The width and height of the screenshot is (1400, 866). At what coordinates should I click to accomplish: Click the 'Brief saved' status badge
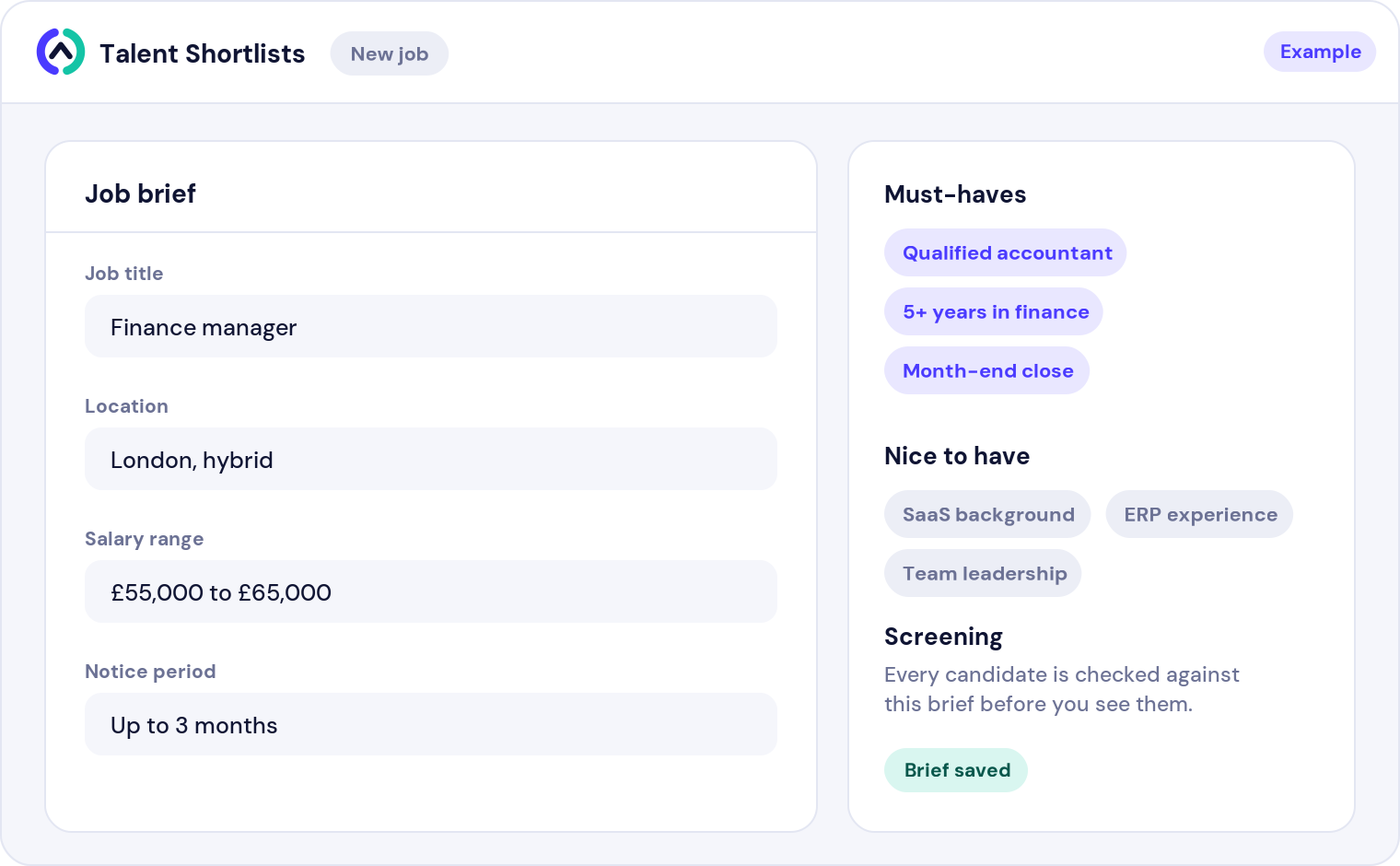coord(956,770)
